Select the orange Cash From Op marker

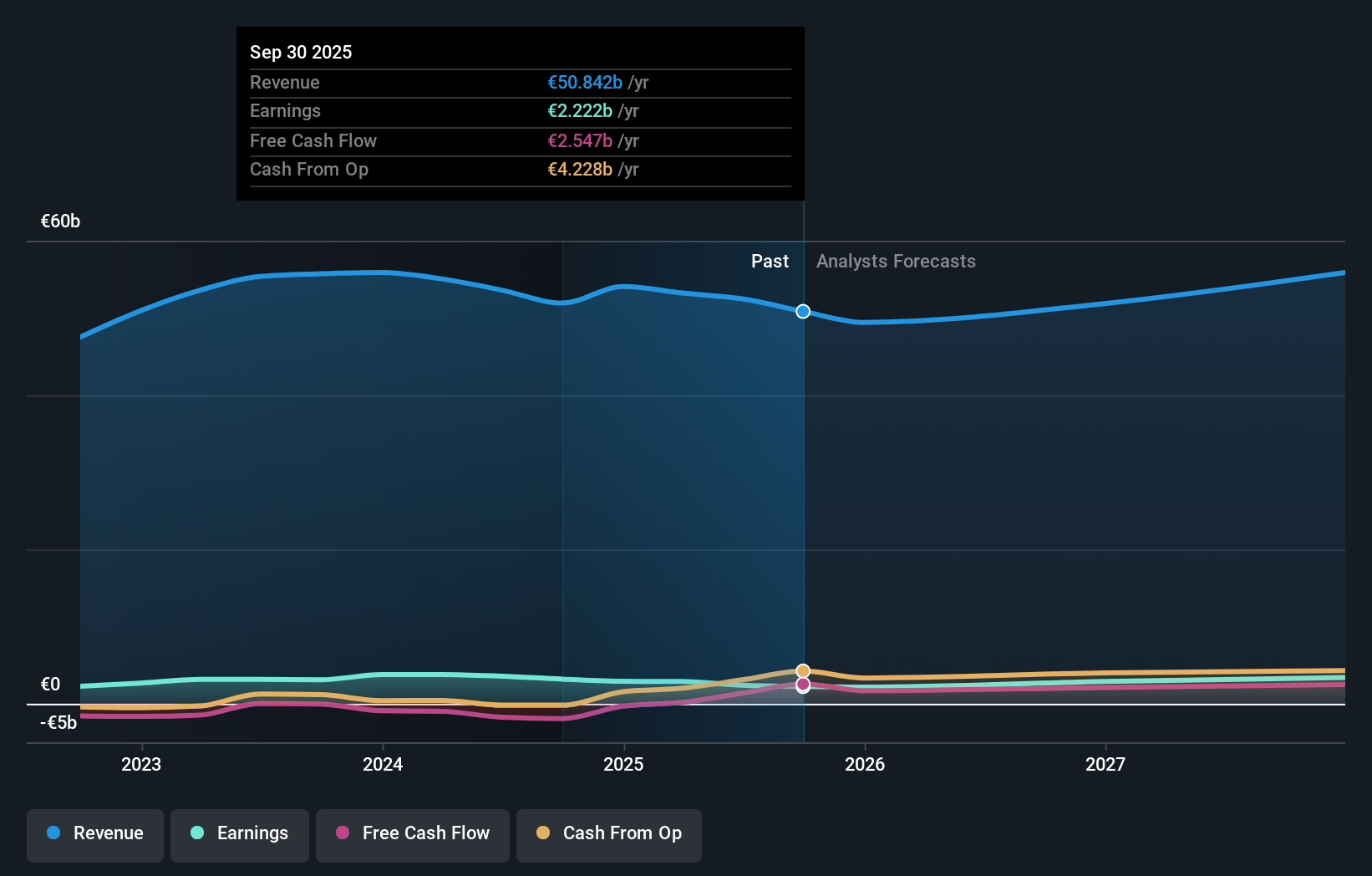tap(803, 670)
